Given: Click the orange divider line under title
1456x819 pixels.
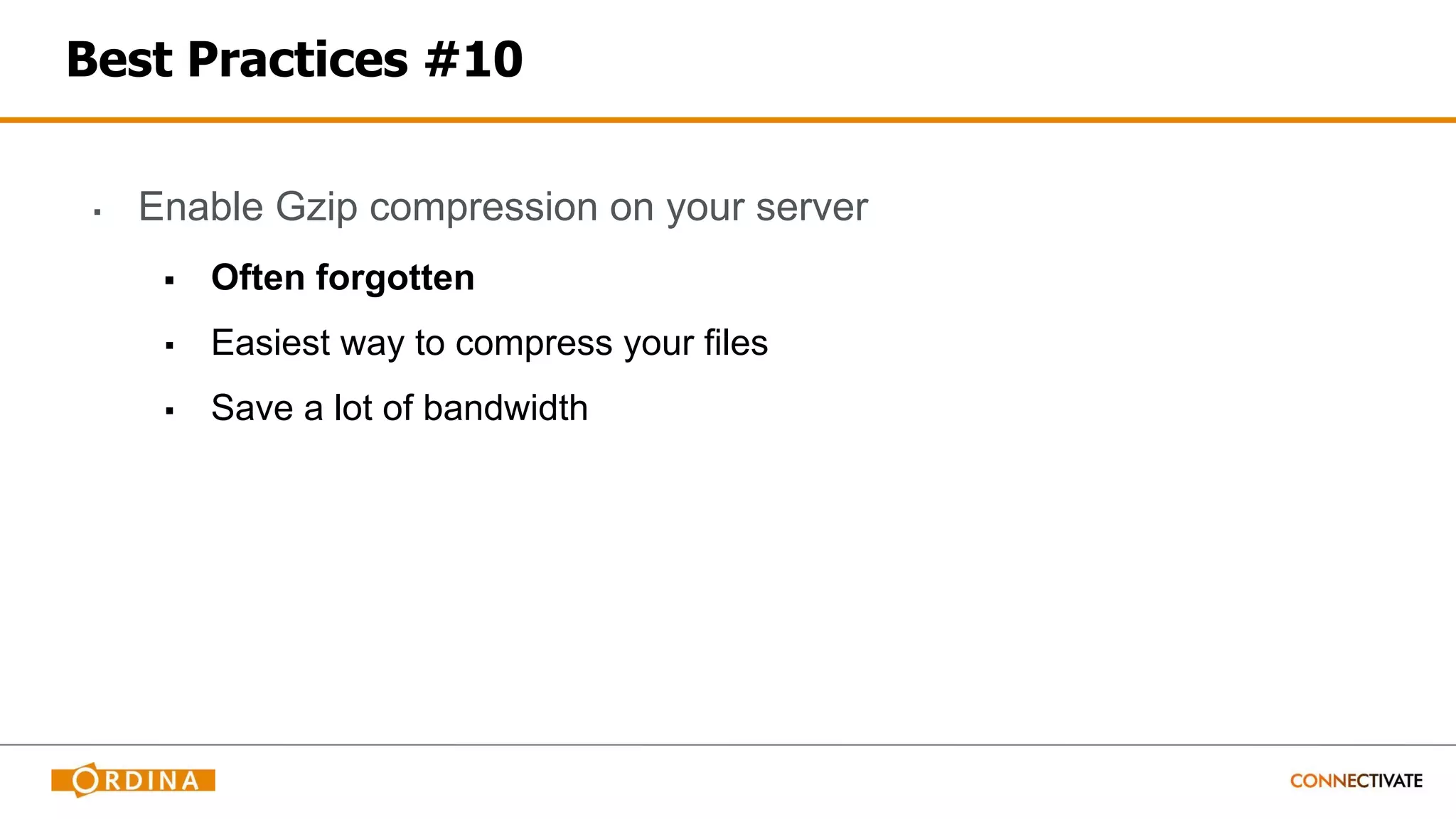Looking at the screenshot, I should [728, 120].
